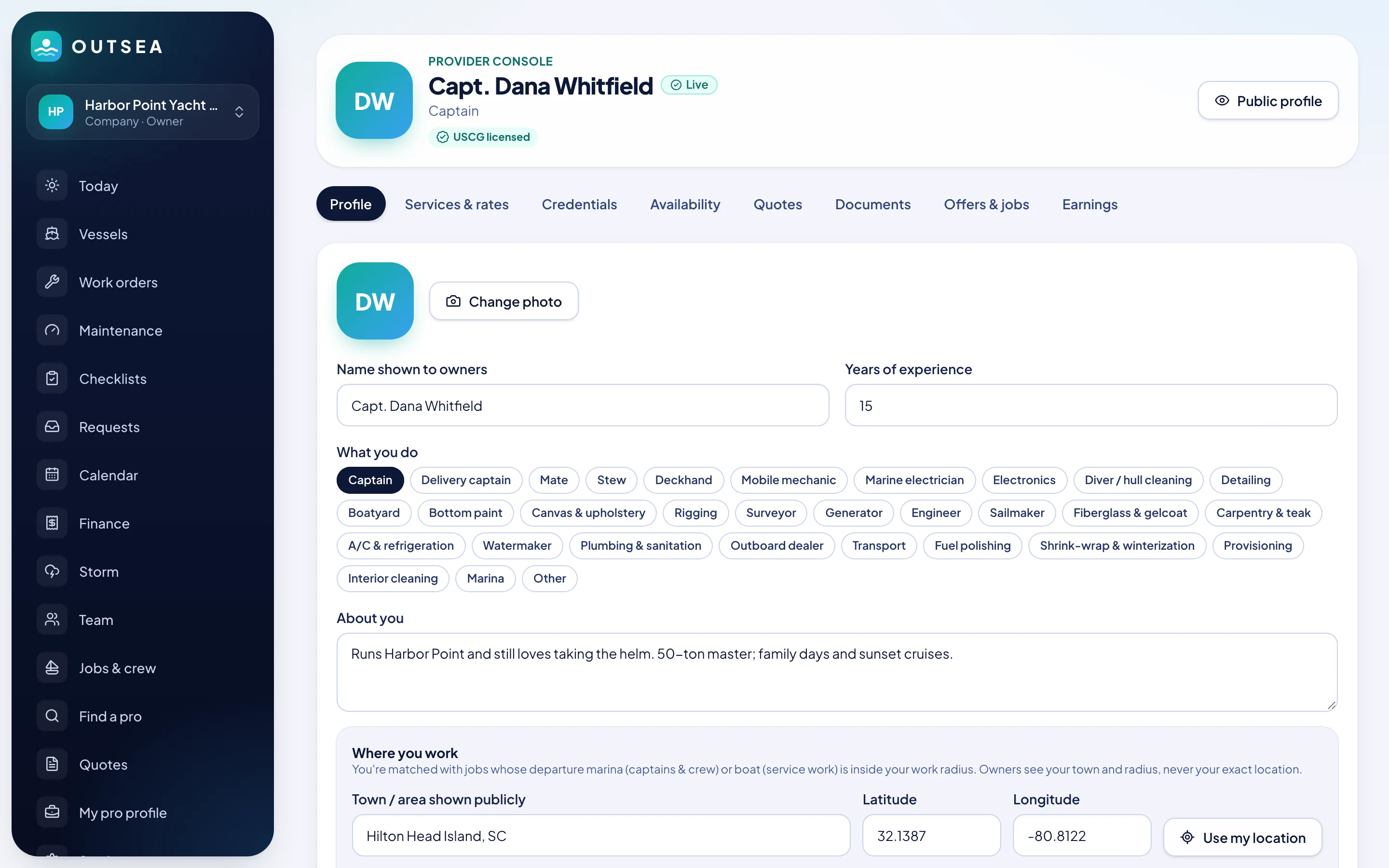The width and height of the screenshot is (1389, 868).
Task: Open Requests via its inbox icon
Action: tap(52, 427)
